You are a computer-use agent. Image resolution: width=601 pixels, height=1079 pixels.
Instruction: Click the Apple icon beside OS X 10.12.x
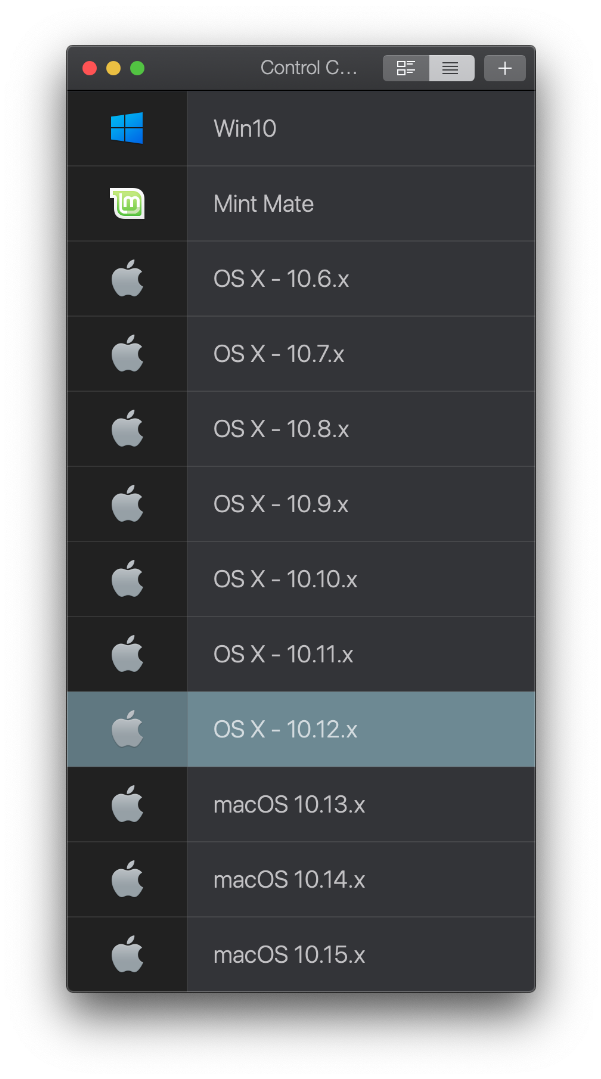pos(127,729)
